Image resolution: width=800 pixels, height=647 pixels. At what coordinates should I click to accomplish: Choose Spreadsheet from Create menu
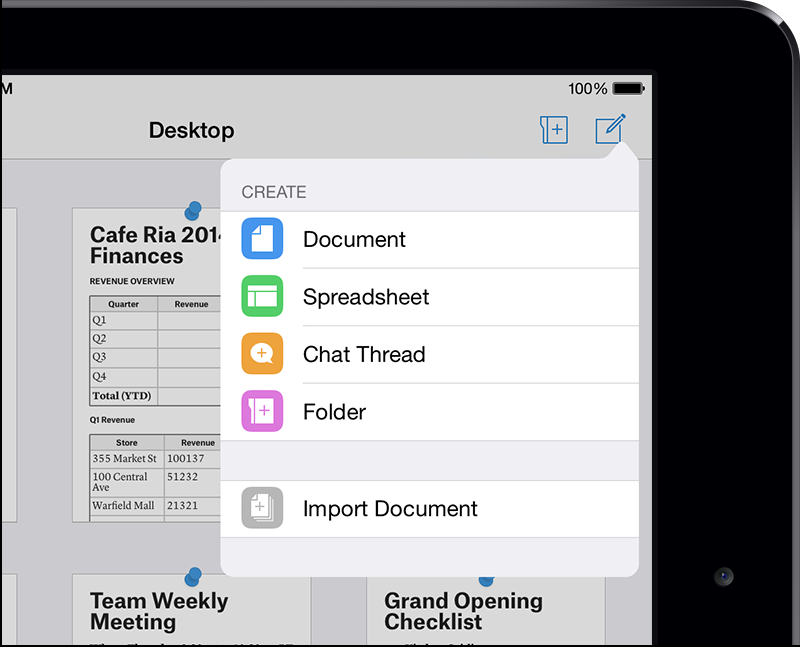point(430,297)
